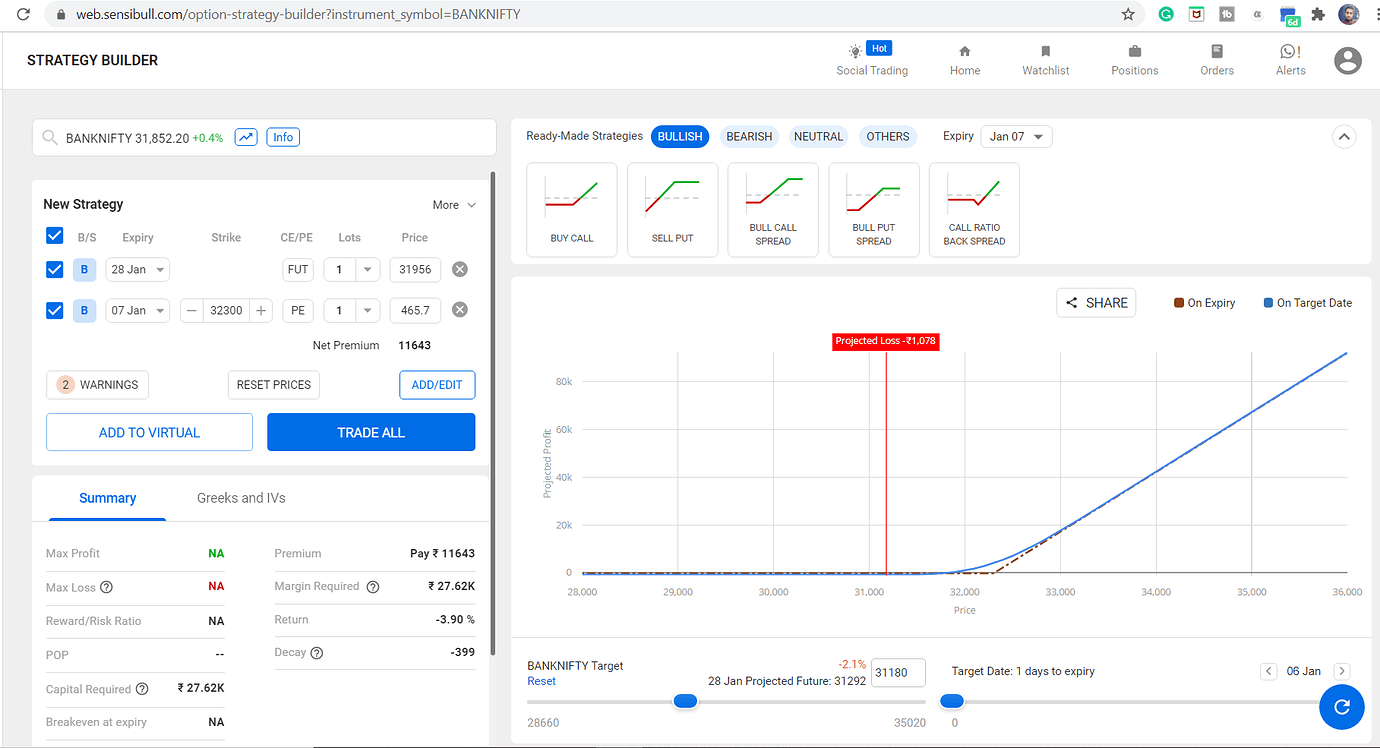Uncheck the 28 Jan FUT leg checkbox
The height and width of the screenshot is (748, 1380).
(55, 269)
